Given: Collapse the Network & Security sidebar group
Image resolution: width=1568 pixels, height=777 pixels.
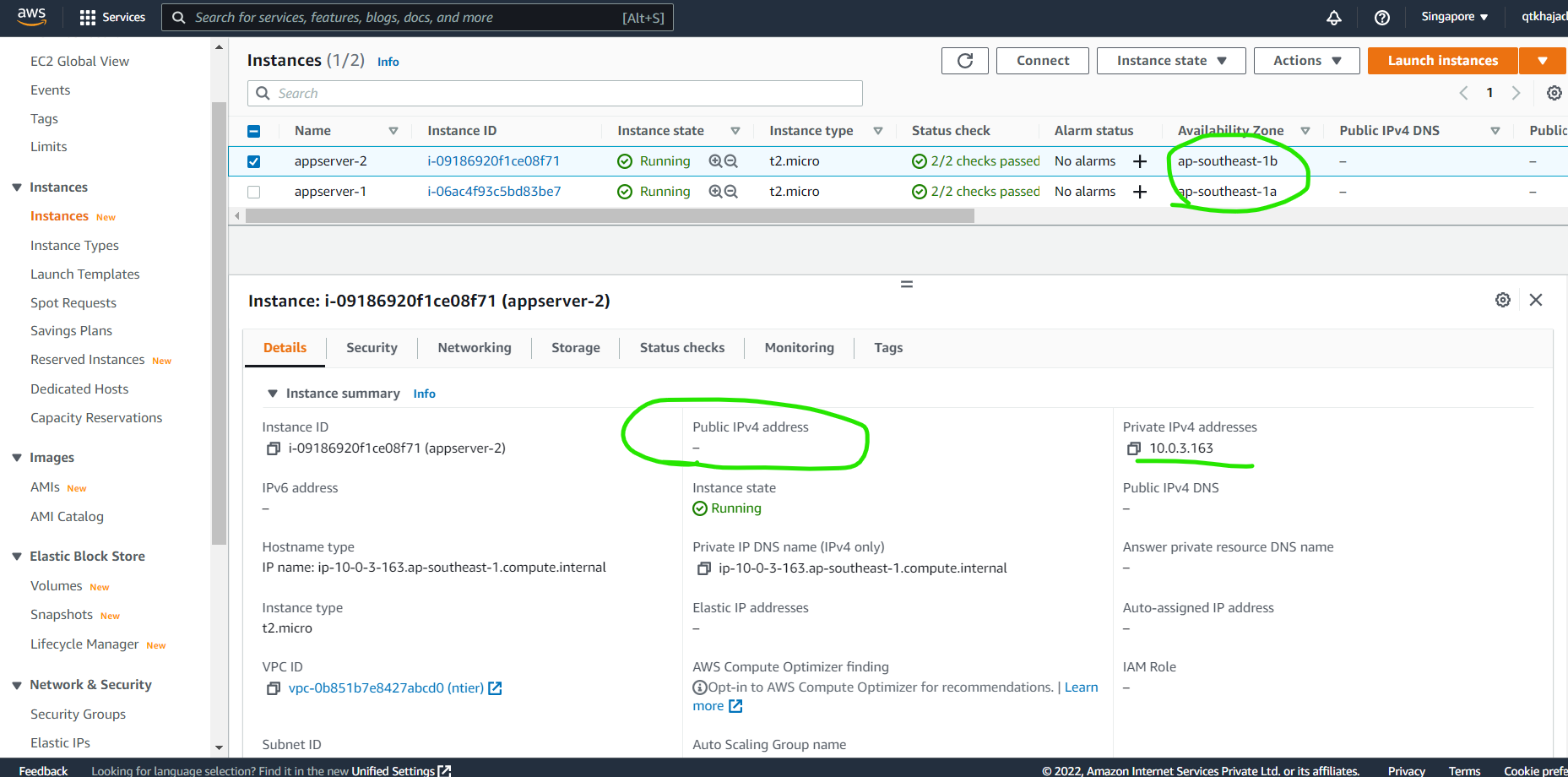Looking at the screenshot, I should click(x=17, y=685).
